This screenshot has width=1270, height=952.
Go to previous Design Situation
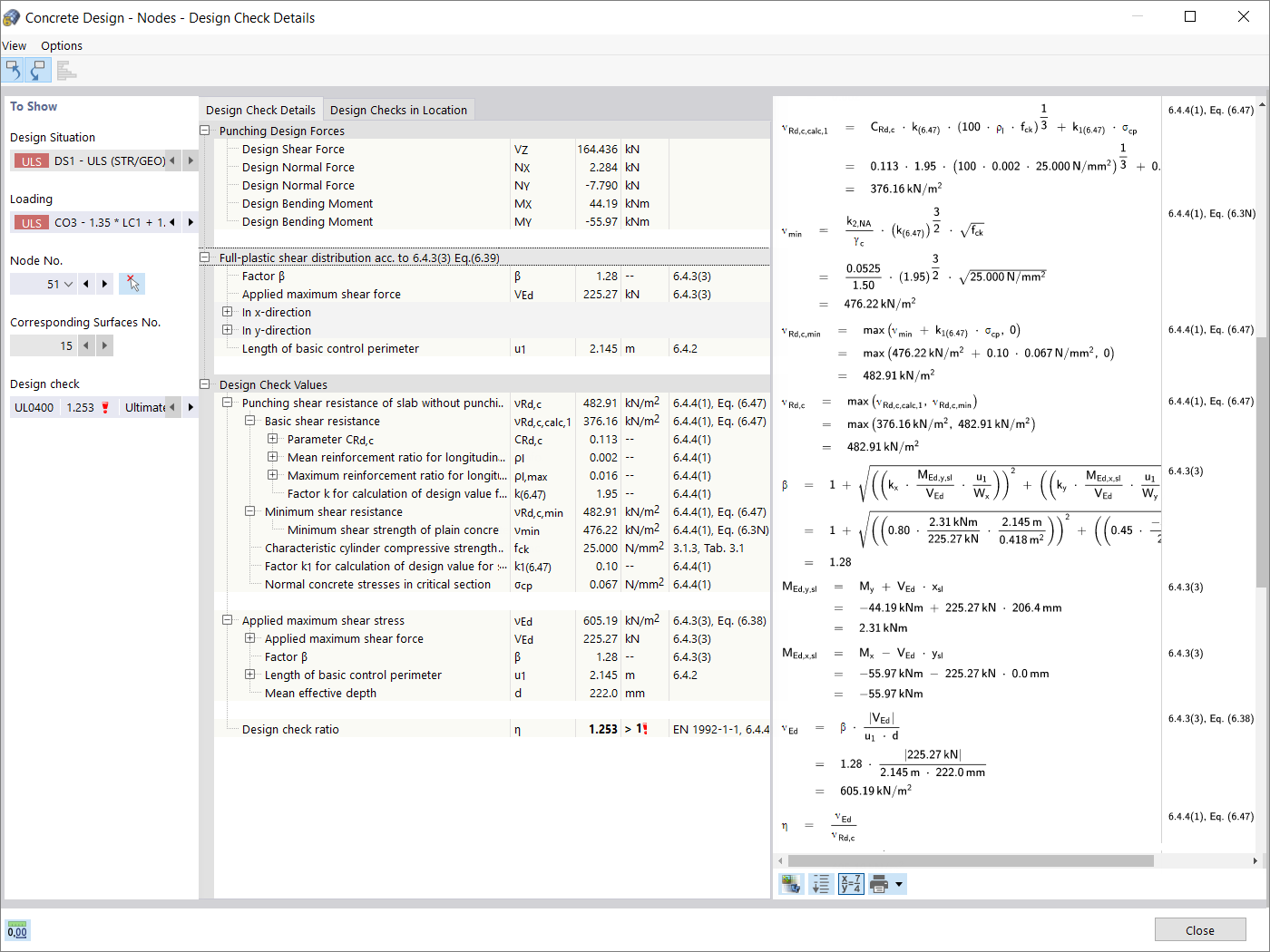coord(172,160)
